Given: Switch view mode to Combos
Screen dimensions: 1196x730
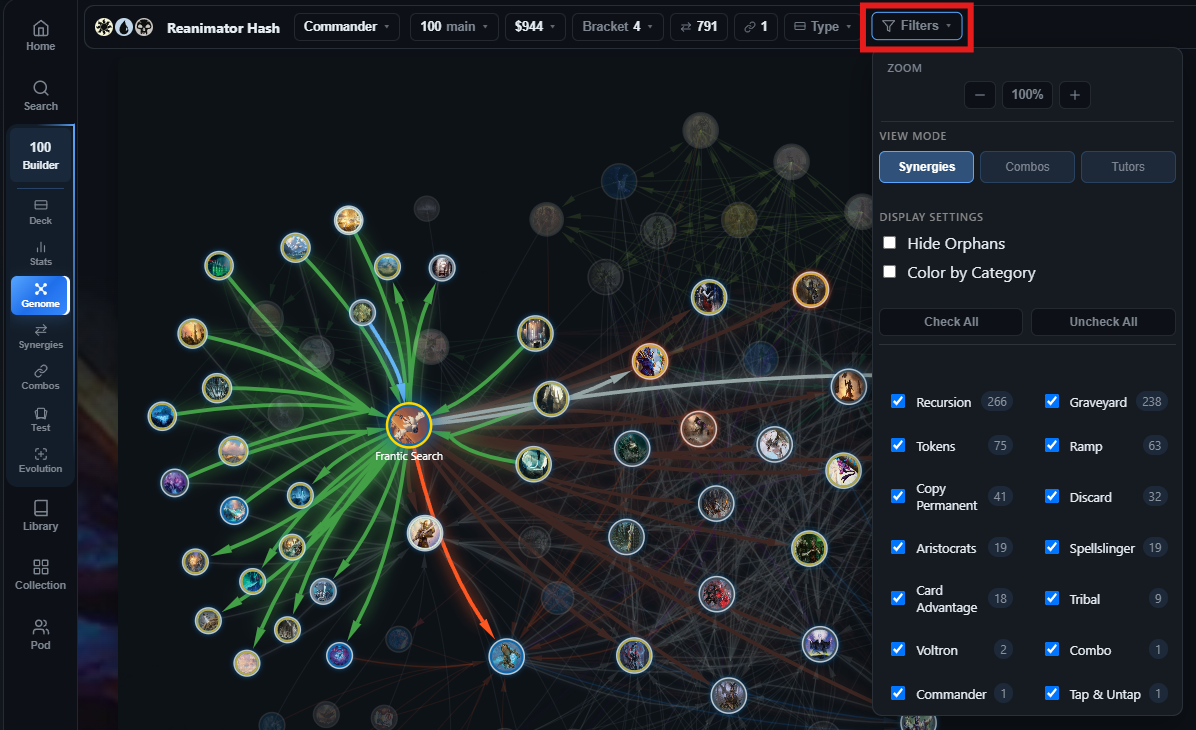Looking at the screenshot, I should click(x=1027, y=167).
